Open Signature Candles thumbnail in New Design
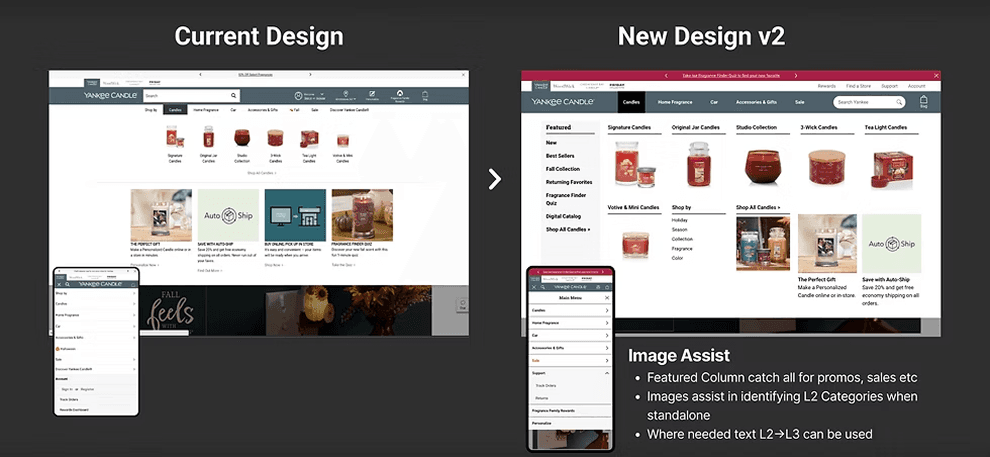This screenshot has height=457, width=990. (x=635, y=163)
